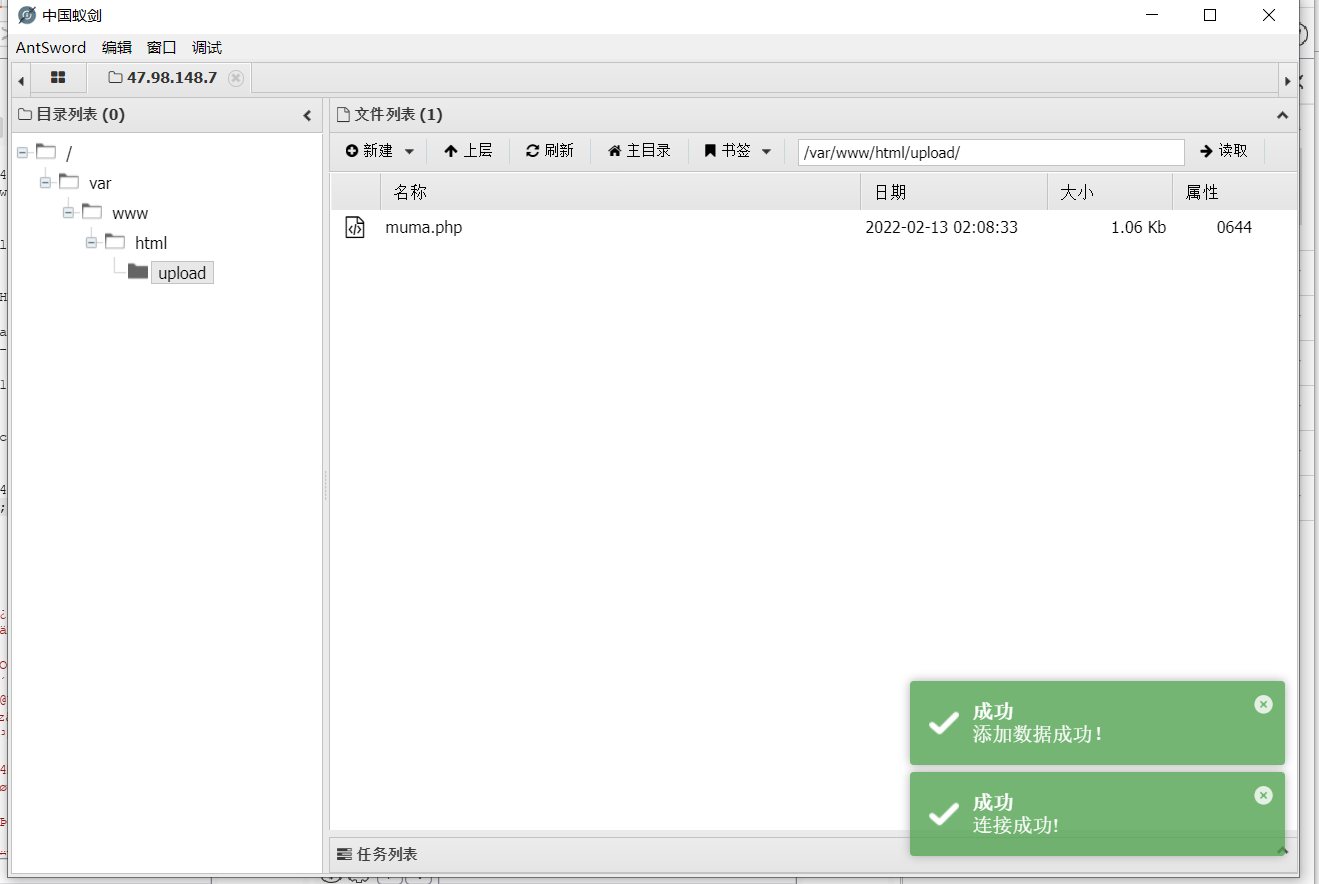This screenshot has width=1319, height=884.
Task: Dismiss the 添加数据成功 notification
Action: tap(1264, 704)
